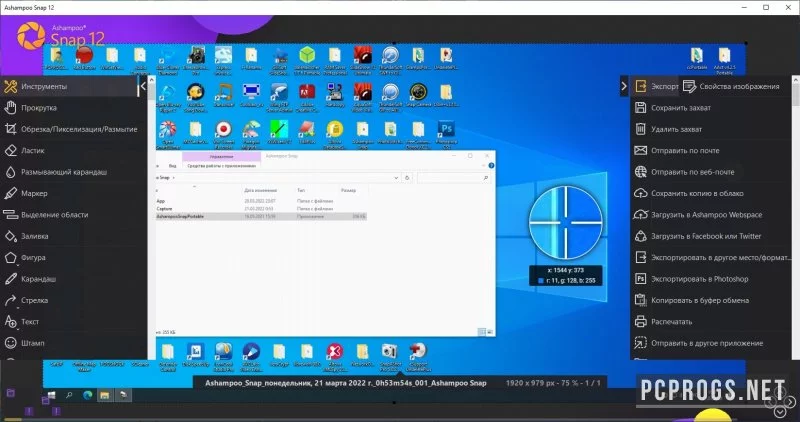The height and width of the screenshot is (422, 800).
Task: Sort by Тип column header
Action: [x=301, y=190]
